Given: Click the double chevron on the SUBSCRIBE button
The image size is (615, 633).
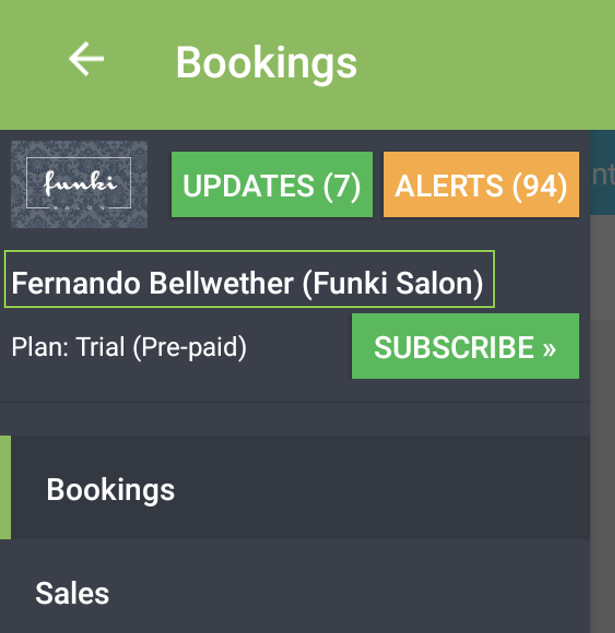Looking at the screenshot, I should 549,348.
